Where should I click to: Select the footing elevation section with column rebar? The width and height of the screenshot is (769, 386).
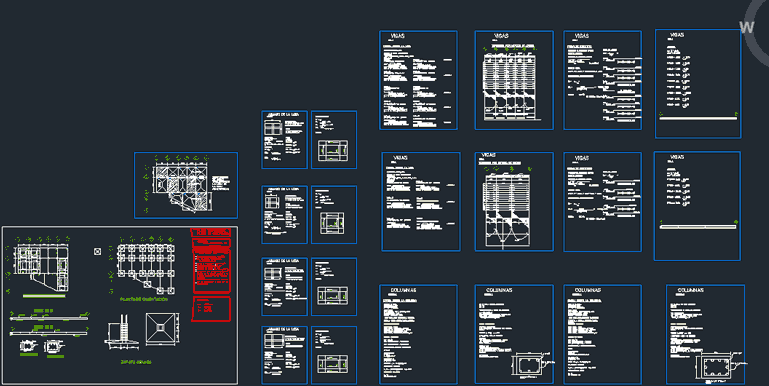[x=121, y=332]
